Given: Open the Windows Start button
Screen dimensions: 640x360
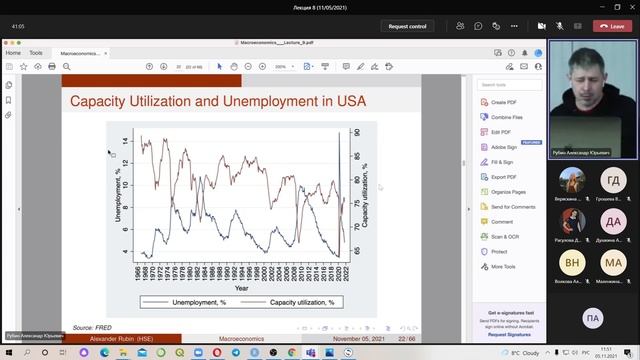Looking at the screenshot, I should click(8, 352).
